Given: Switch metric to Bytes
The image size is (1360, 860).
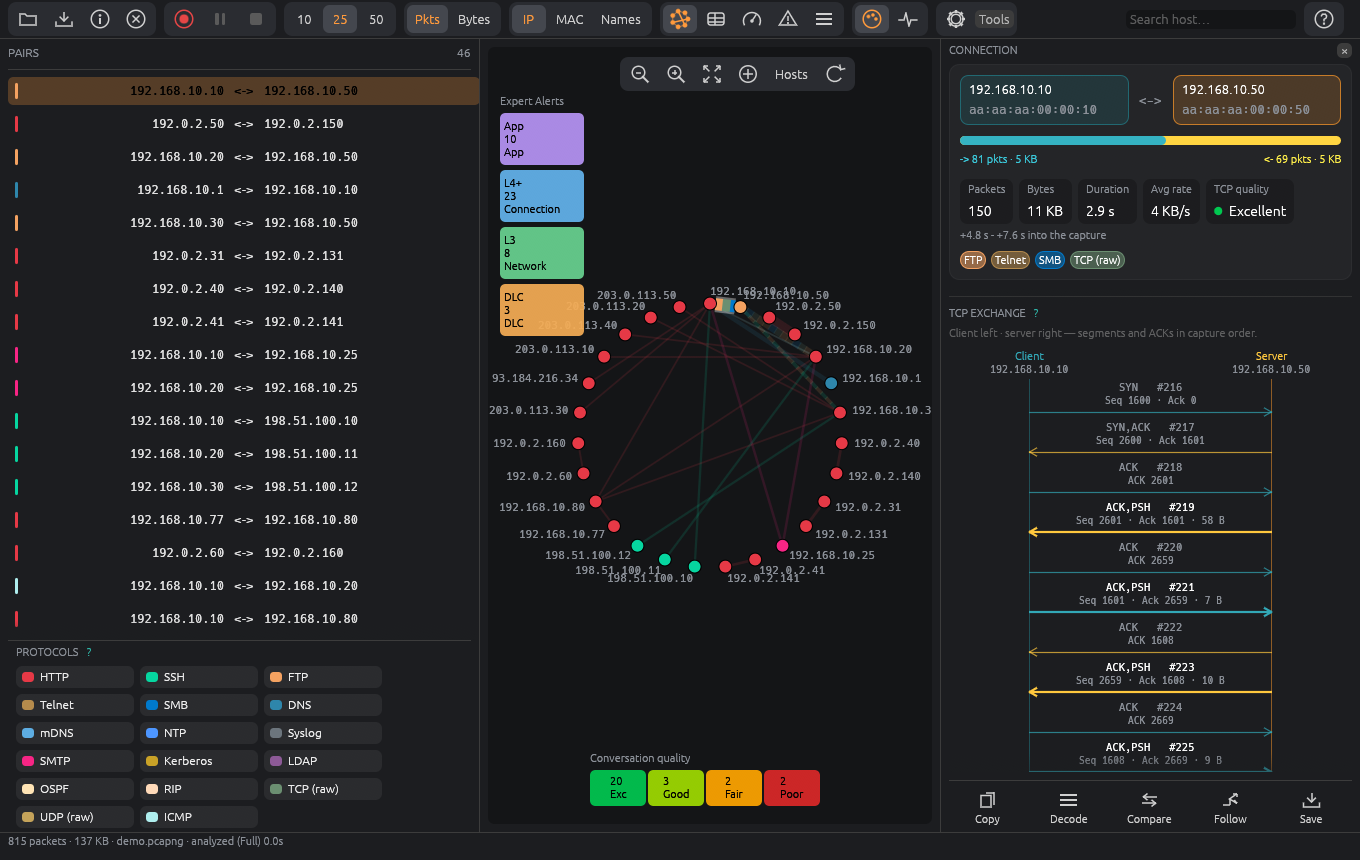Looking at the screenshot, I should 474,19.
